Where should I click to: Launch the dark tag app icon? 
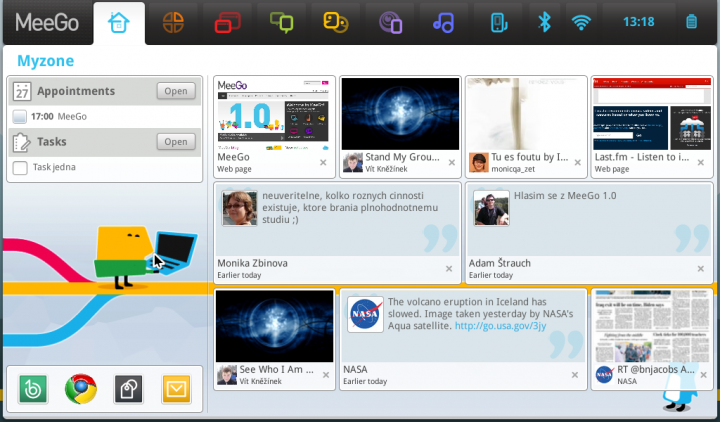[x=129, y=389]
